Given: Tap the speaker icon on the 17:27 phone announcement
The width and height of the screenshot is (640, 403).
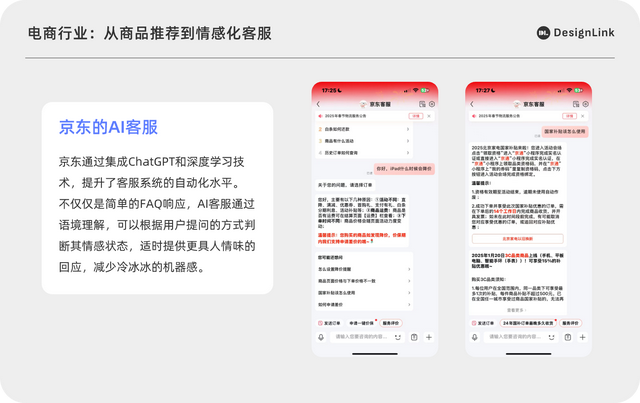Looking at the screenshot, I should [474, 116].
